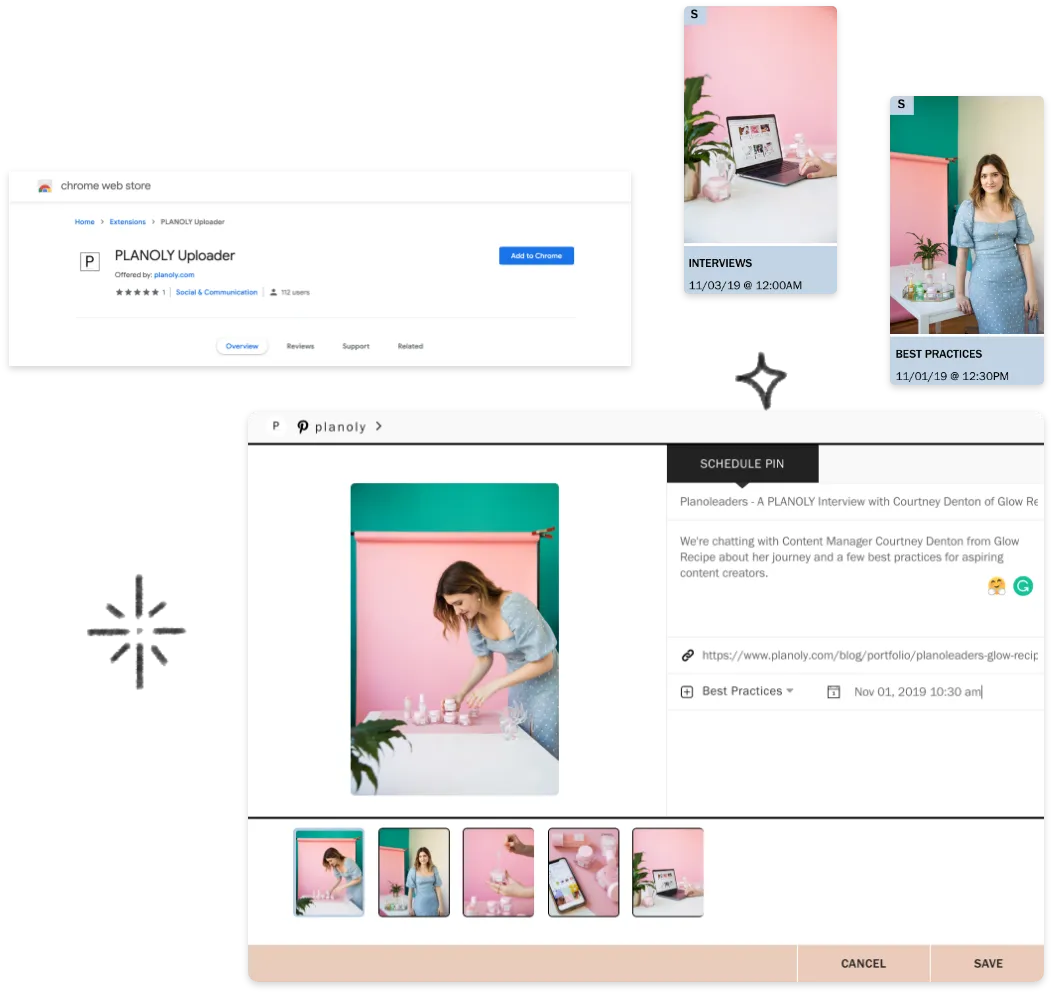This screenshot has height=994, width=1053.
Task: Click the users person icon beside 112 users
Action: tap(273, 292)
